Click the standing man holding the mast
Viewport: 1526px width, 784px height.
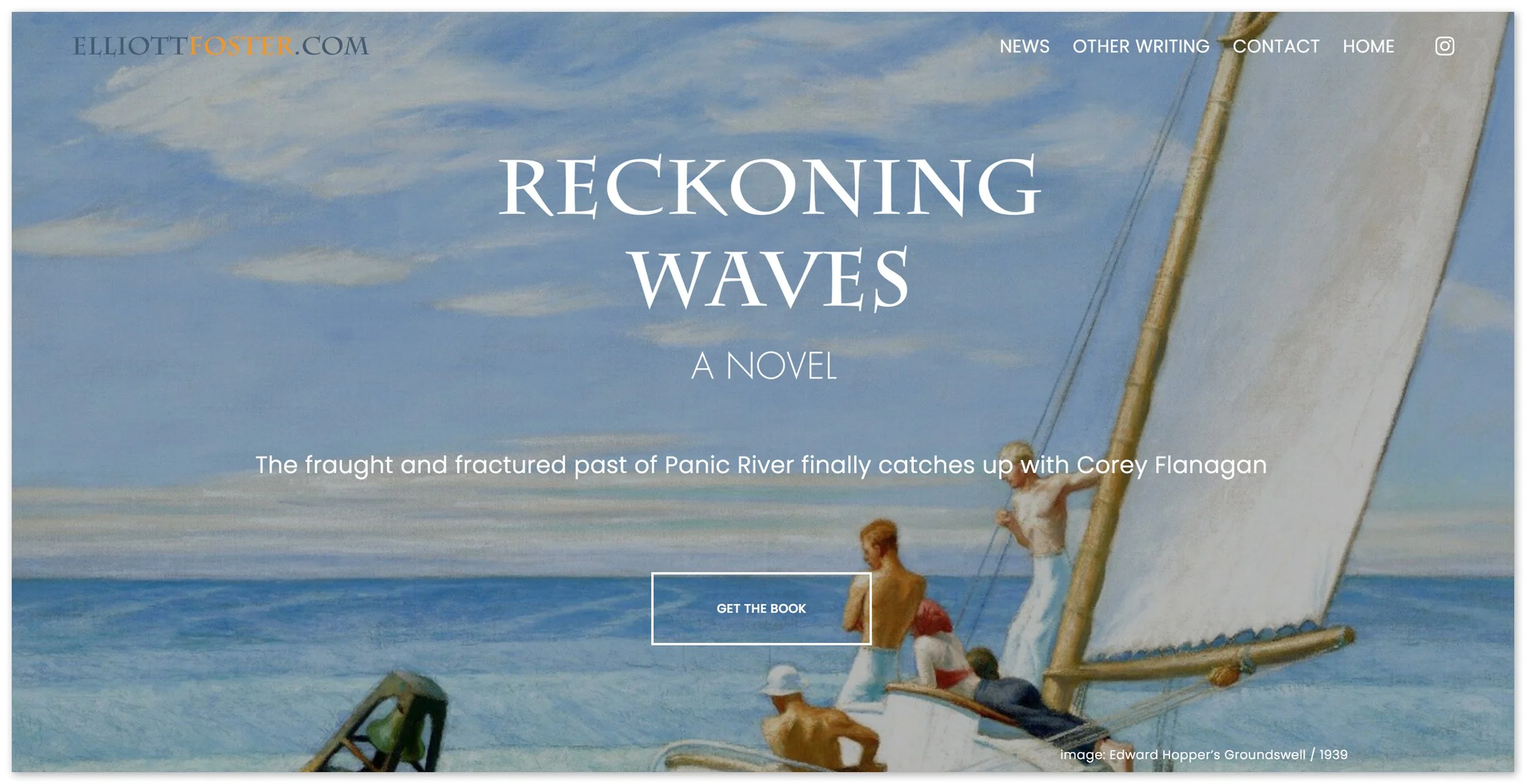tap(1038, 555)
